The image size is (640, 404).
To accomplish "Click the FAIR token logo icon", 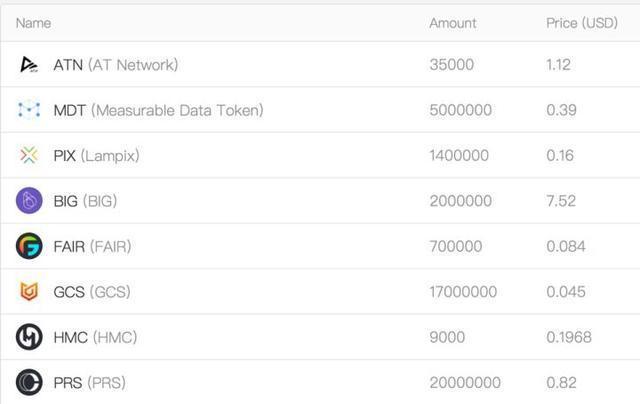I will click(x=29, y=246).
